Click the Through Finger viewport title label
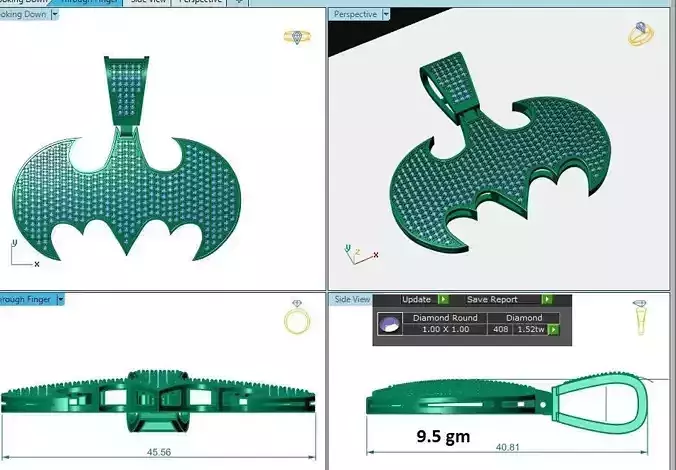676x470 pixels. (x=26, y=299)
